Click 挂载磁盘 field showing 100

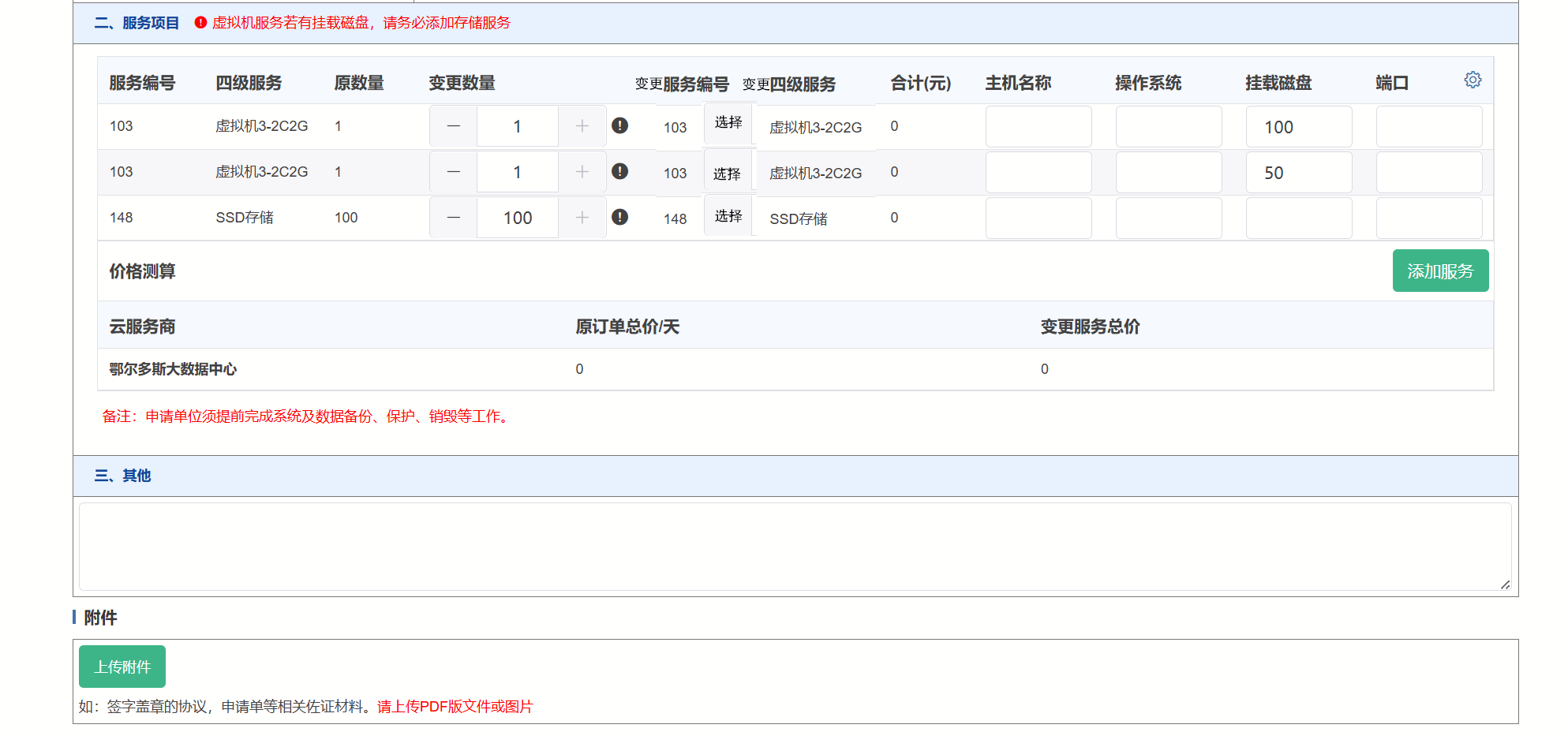click(1299, 126)
